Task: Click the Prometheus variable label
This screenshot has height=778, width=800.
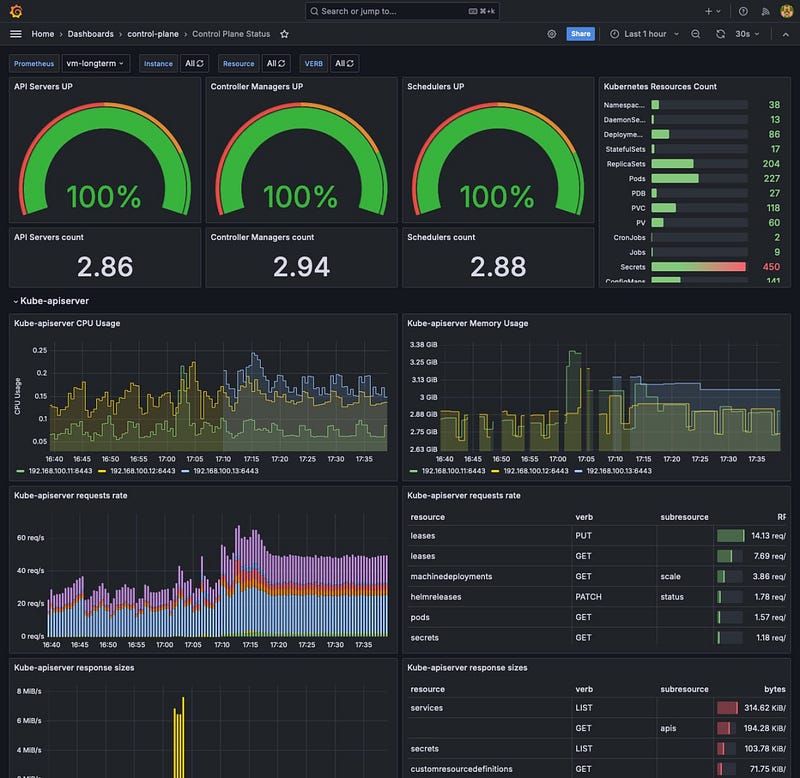Action: click(34, 63)
